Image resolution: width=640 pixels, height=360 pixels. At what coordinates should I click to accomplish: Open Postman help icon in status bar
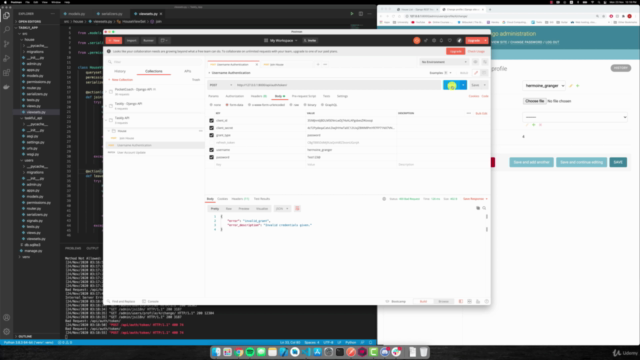(487, 301)
